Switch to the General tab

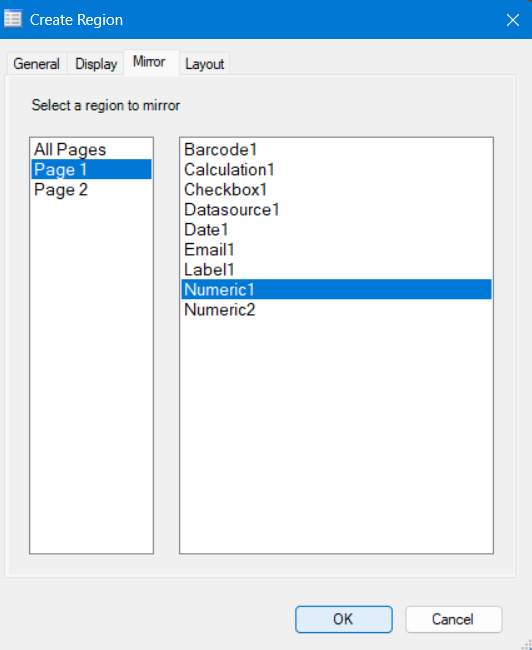(x=36, y=64)
